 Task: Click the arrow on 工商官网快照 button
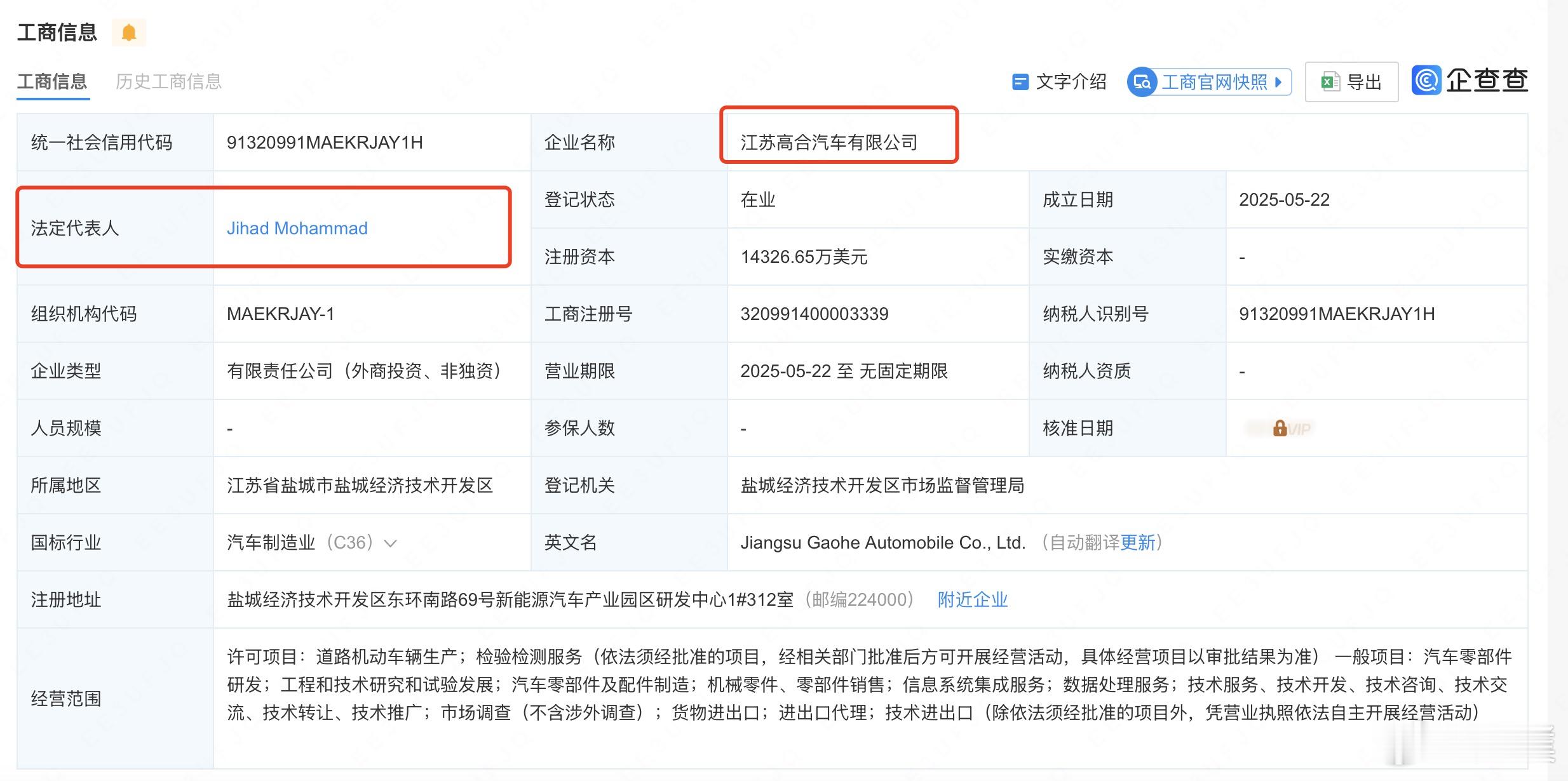[x=1279, y=82]
